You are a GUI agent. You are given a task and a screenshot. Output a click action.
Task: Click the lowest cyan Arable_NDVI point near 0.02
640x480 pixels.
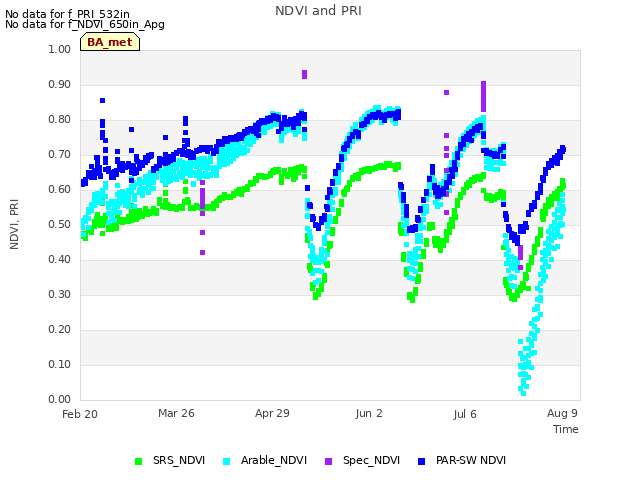pyautogui.click(x=524, y=393)
